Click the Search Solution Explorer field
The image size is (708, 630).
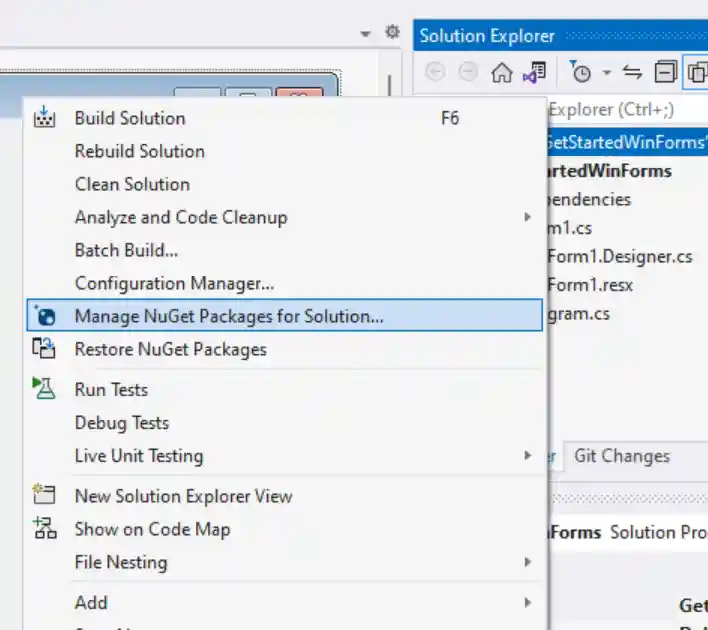click(x=628, y=109)
